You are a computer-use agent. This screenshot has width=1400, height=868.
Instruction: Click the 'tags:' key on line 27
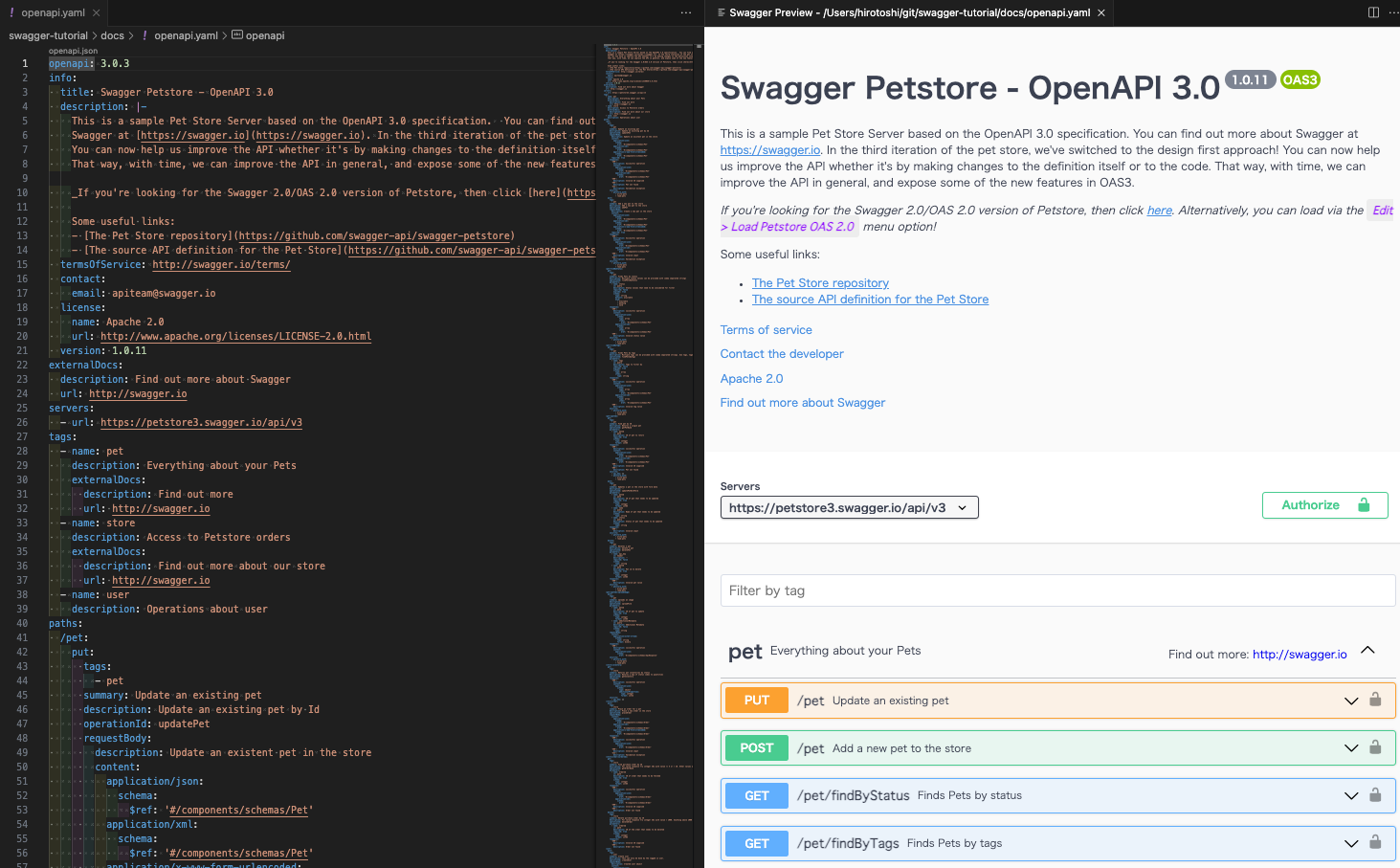tap(63, 436)
